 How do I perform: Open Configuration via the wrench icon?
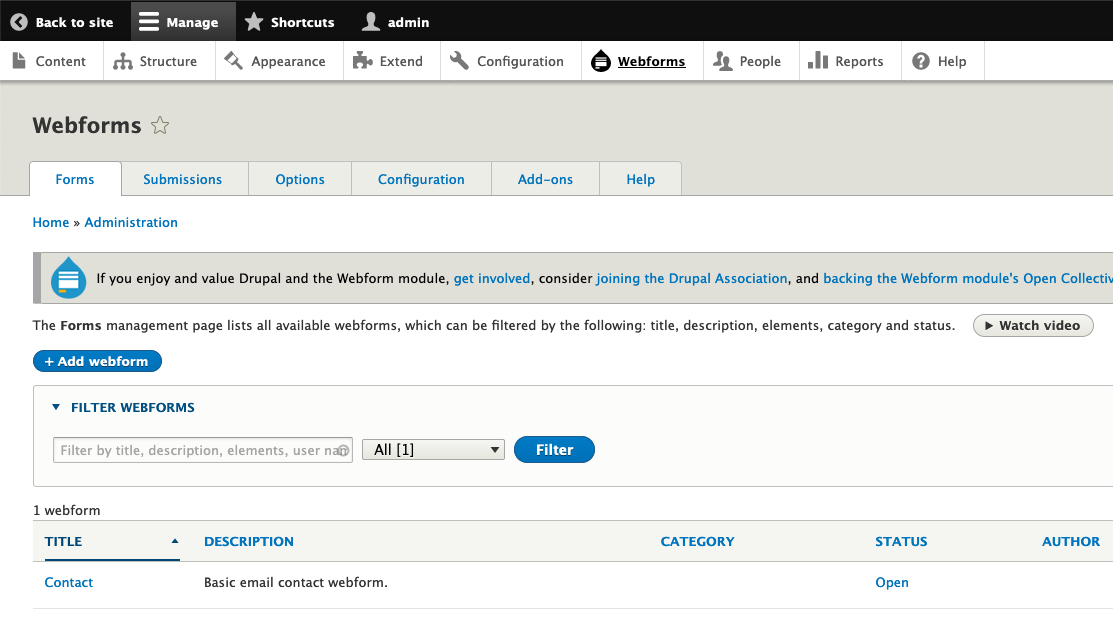[x=459, y=61]
